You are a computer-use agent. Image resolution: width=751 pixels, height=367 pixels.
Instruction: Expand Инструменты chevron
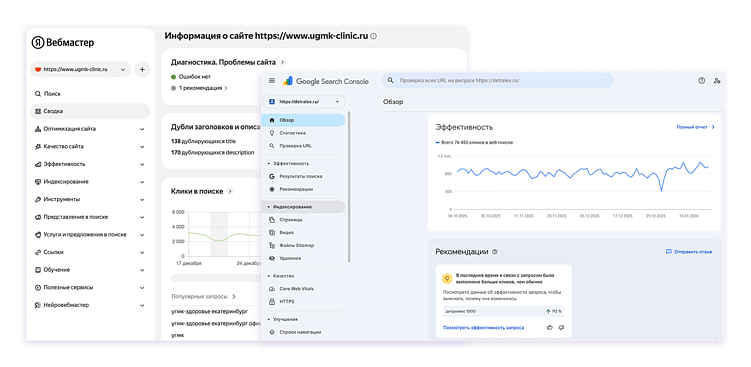(142, 199)
